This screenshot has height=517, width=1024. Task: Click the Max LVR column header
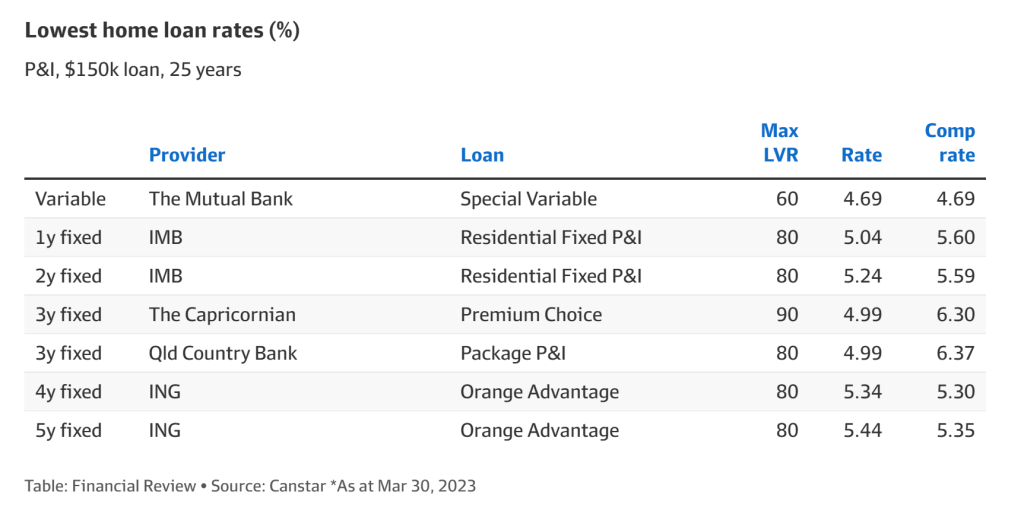click(779, 143)
